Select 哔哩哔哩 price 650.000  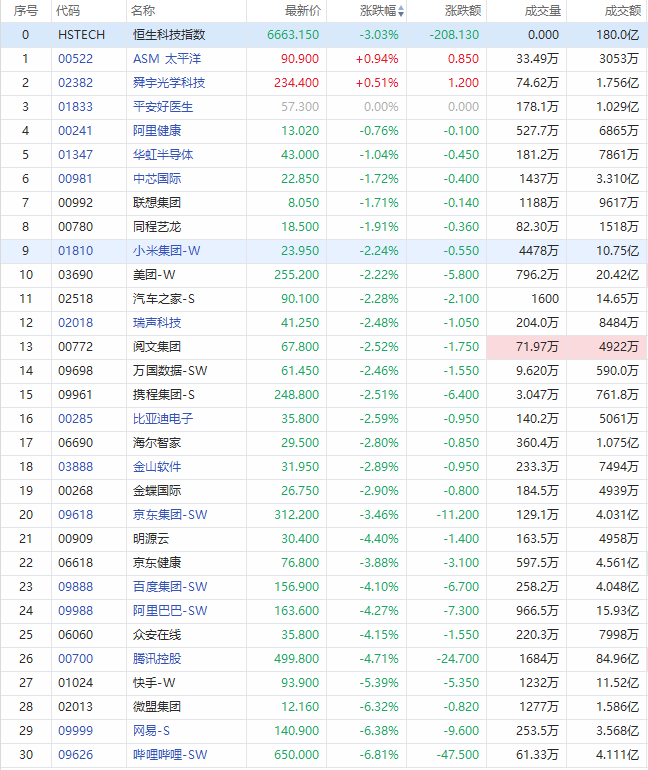pyautogui.click(x=297, y=755)
